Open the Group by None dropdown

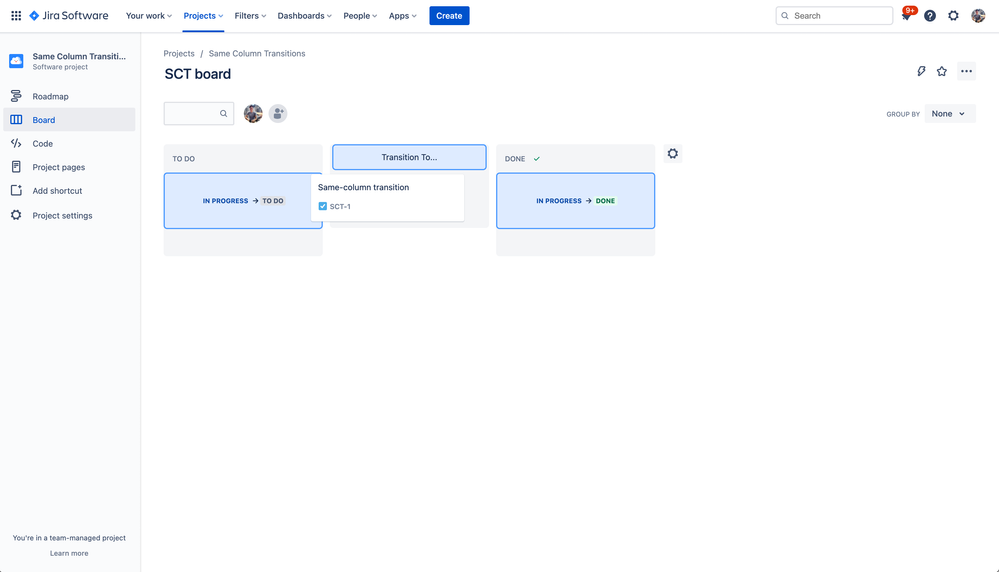950,113
